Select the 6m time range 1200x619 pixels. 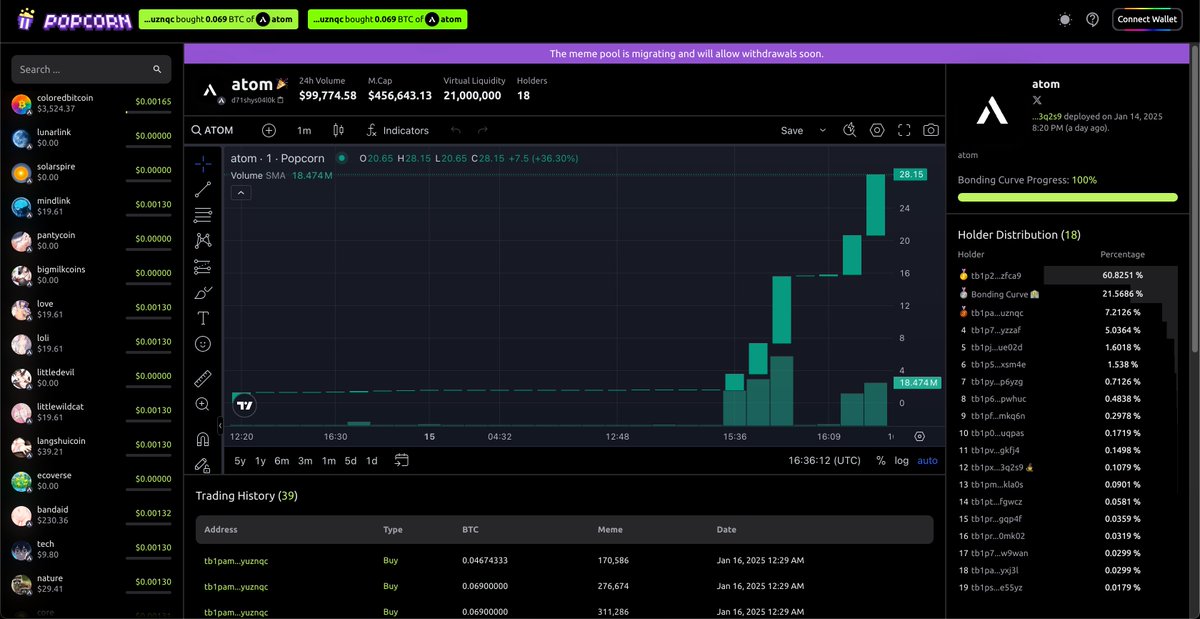[282, 461]
